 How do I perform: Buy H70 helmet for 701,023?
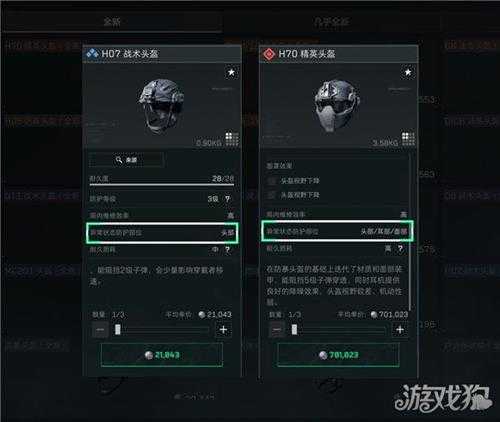338,355
